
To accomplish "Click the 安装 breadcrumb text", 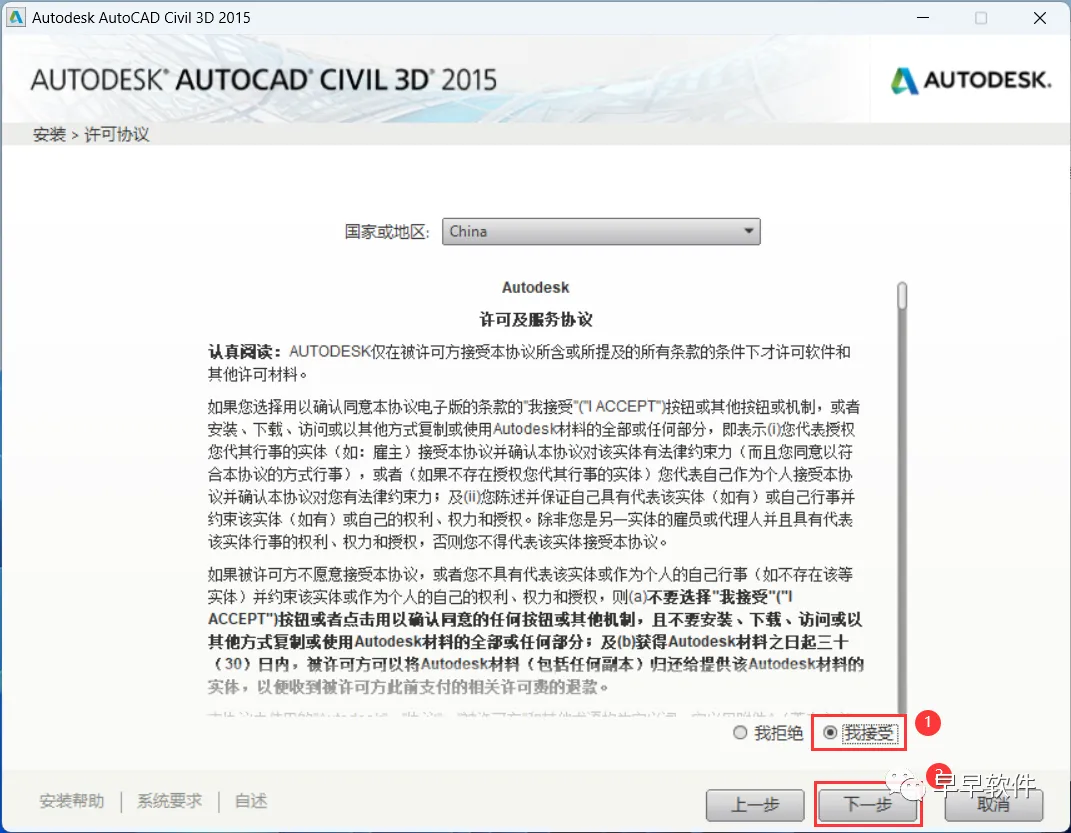I will tap(49, 135).
